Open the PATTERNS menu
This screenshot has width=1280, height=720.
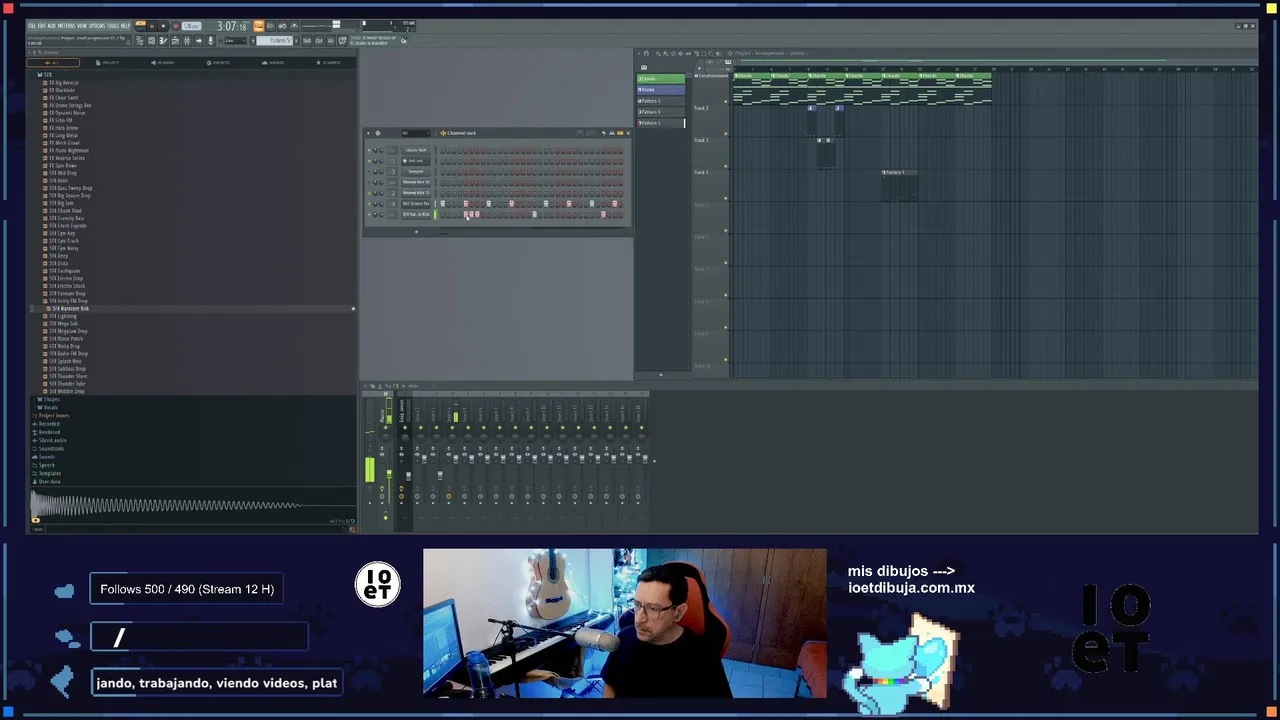click(x=66, y=26)
